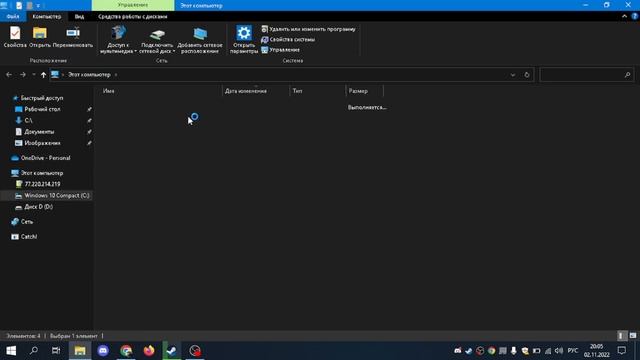
Task: Open the File (Файл) menu tab
Action: coord(13,17)
